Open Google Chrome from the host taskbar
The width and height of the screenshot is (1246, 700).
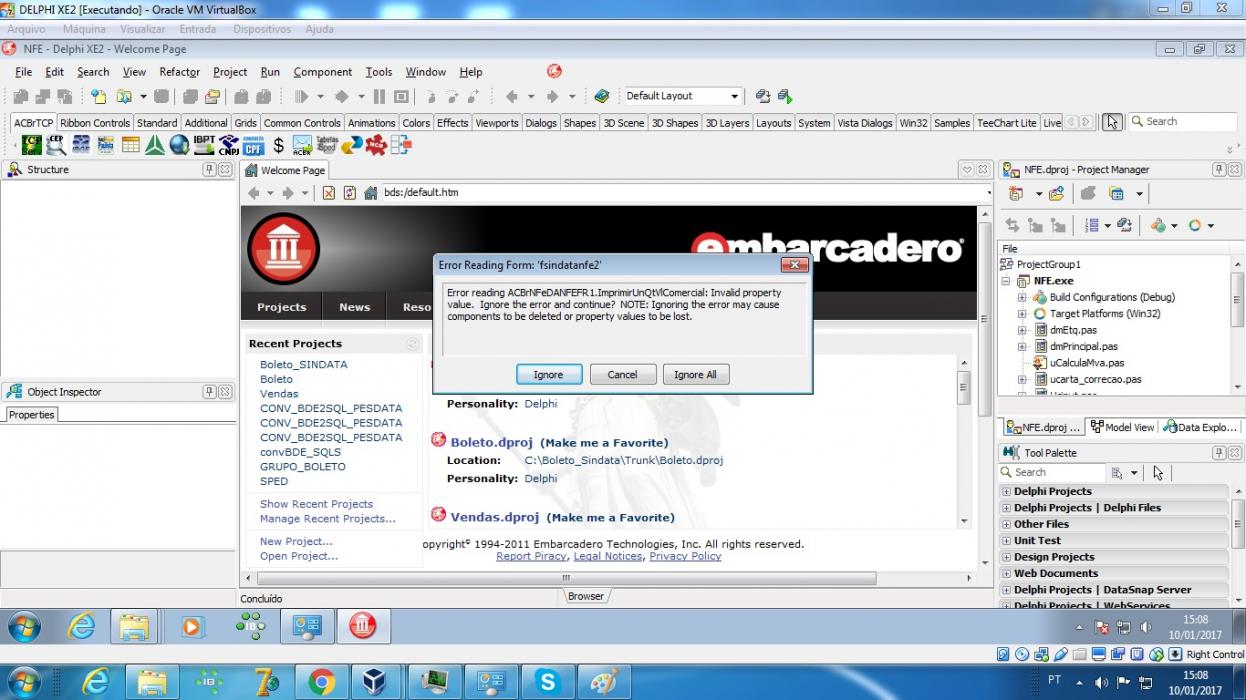(x=322, y=682)
